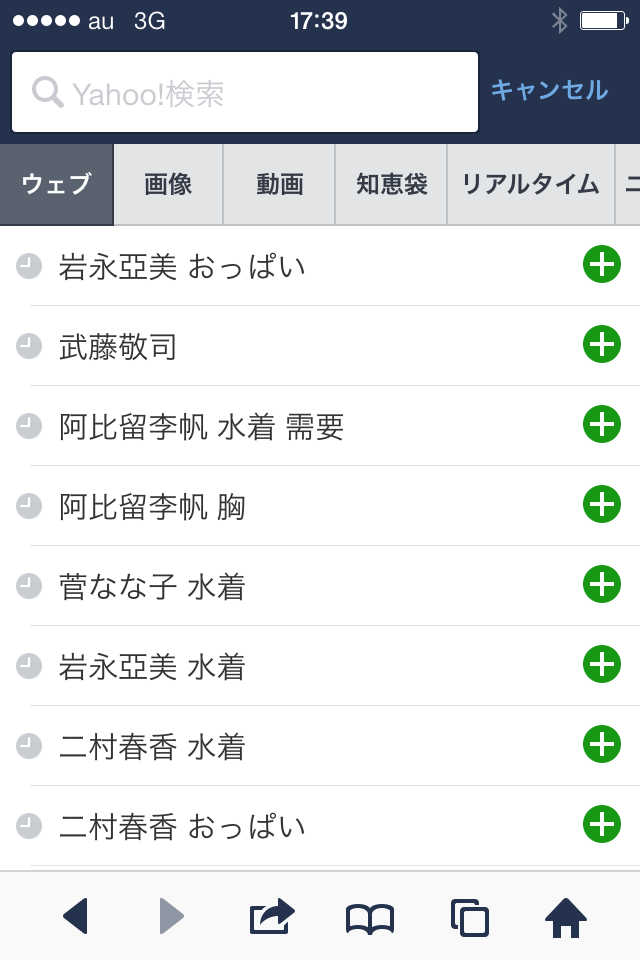Focus the Yahoo!検索 search field

(245, 93)
